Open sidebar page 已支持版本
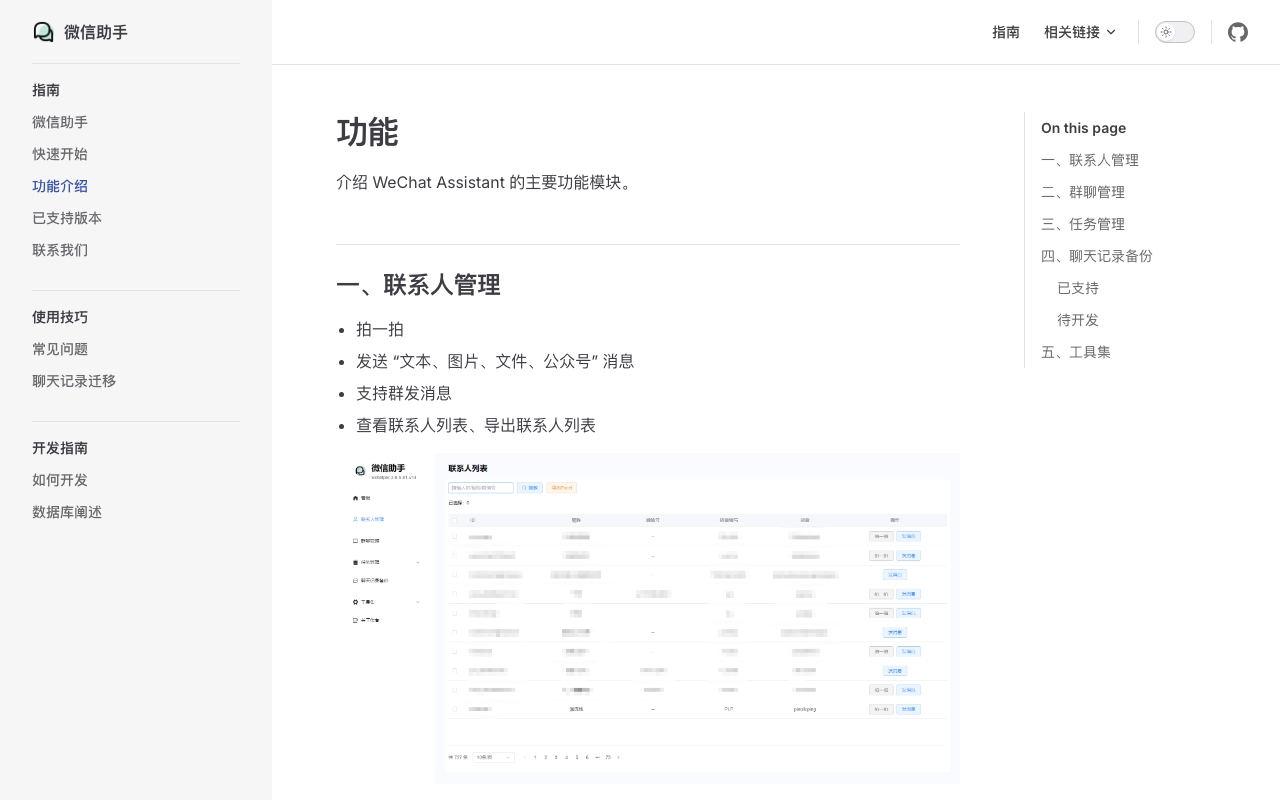The image size is (1280, 800). 67,218
